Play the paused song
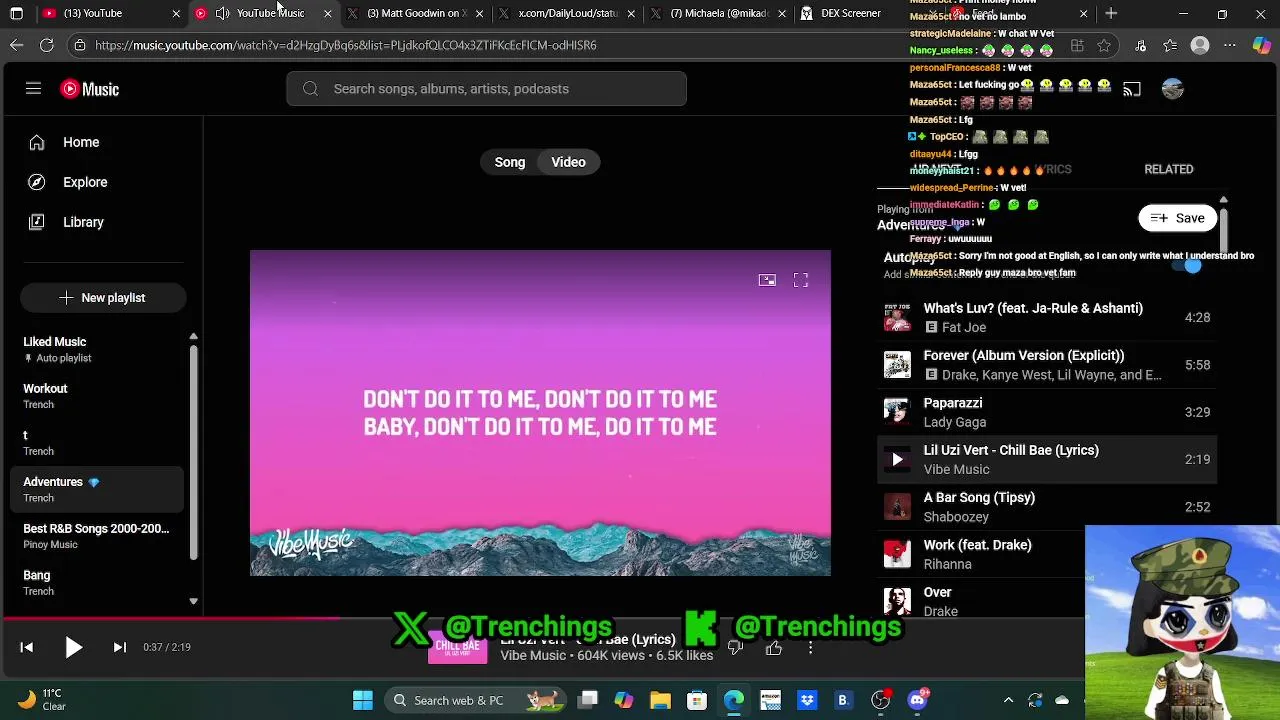1280x720 pixels. [73, 647]
